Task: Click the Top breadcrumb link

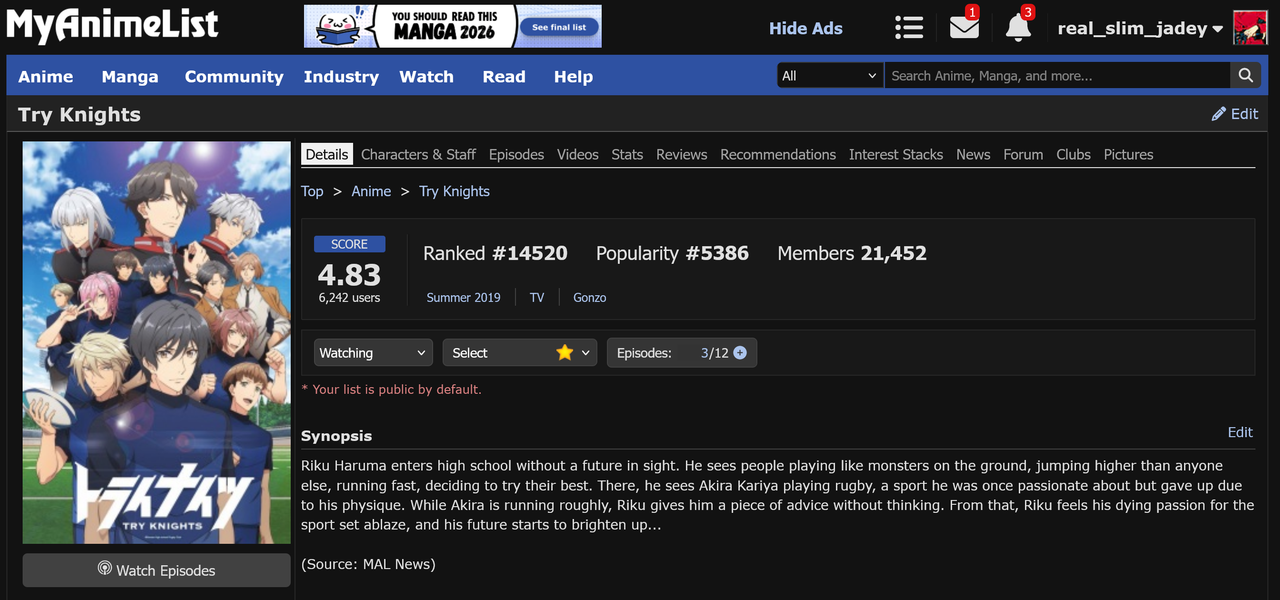Action: tap(312, 191)
